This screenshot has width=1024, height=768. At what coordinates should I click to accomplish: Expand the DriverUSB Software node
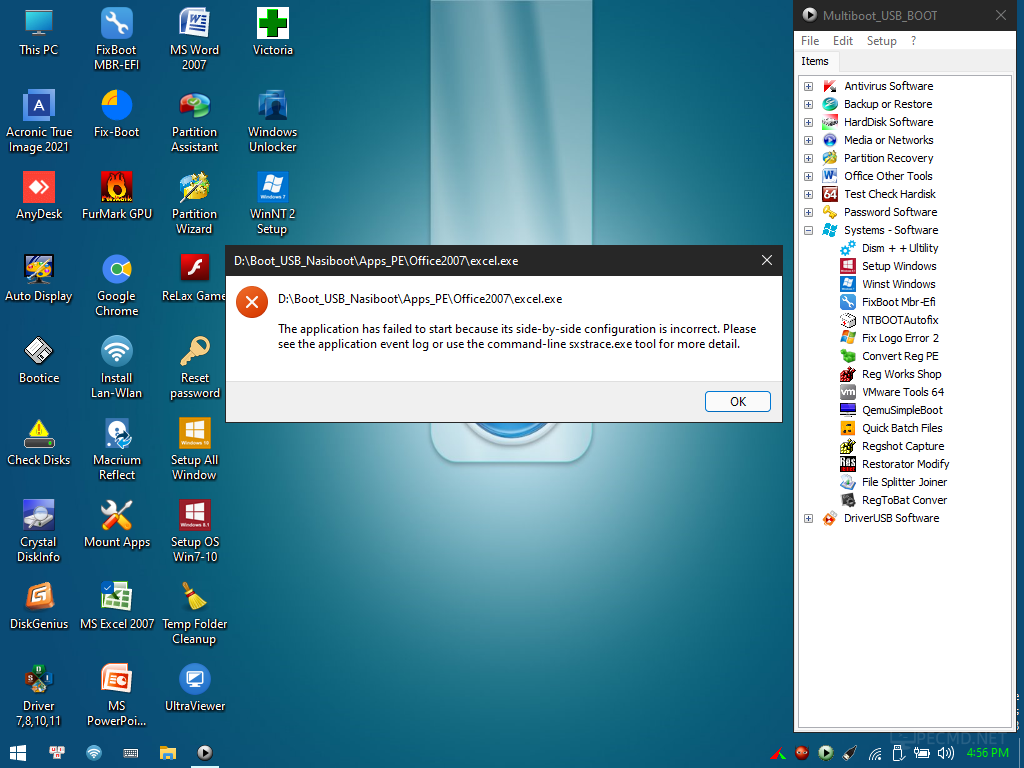pos(808,519)
